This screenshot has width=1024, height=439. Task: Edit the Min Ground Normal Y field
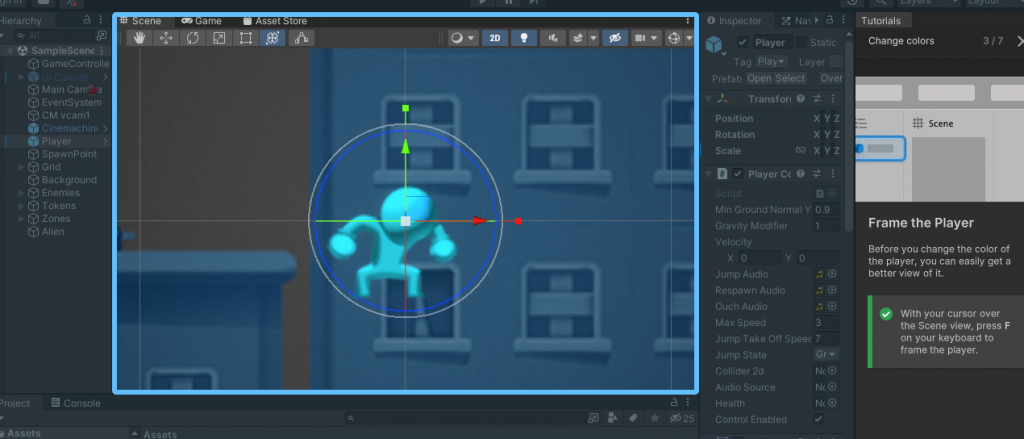pos(826,210)
